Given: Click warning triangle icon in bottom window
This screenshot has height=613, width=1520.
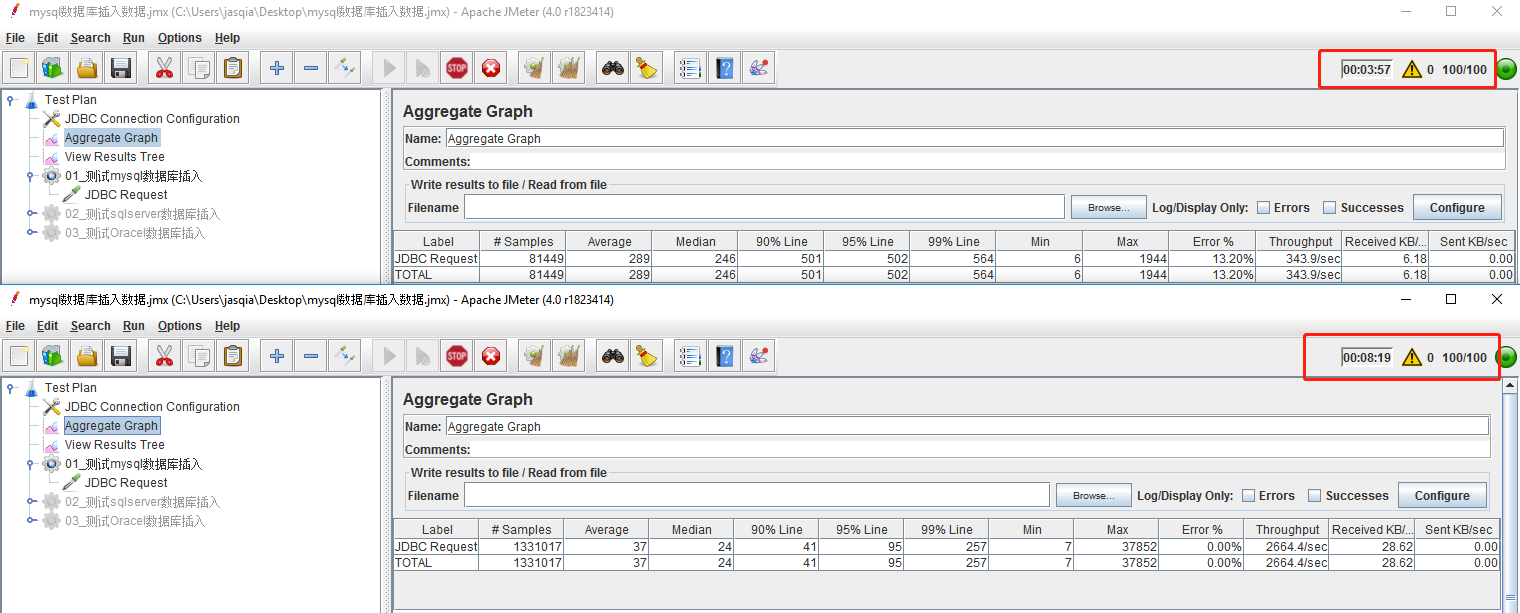Looking at the screenshot, I should pyautogui.click(x=1411, y=357).
